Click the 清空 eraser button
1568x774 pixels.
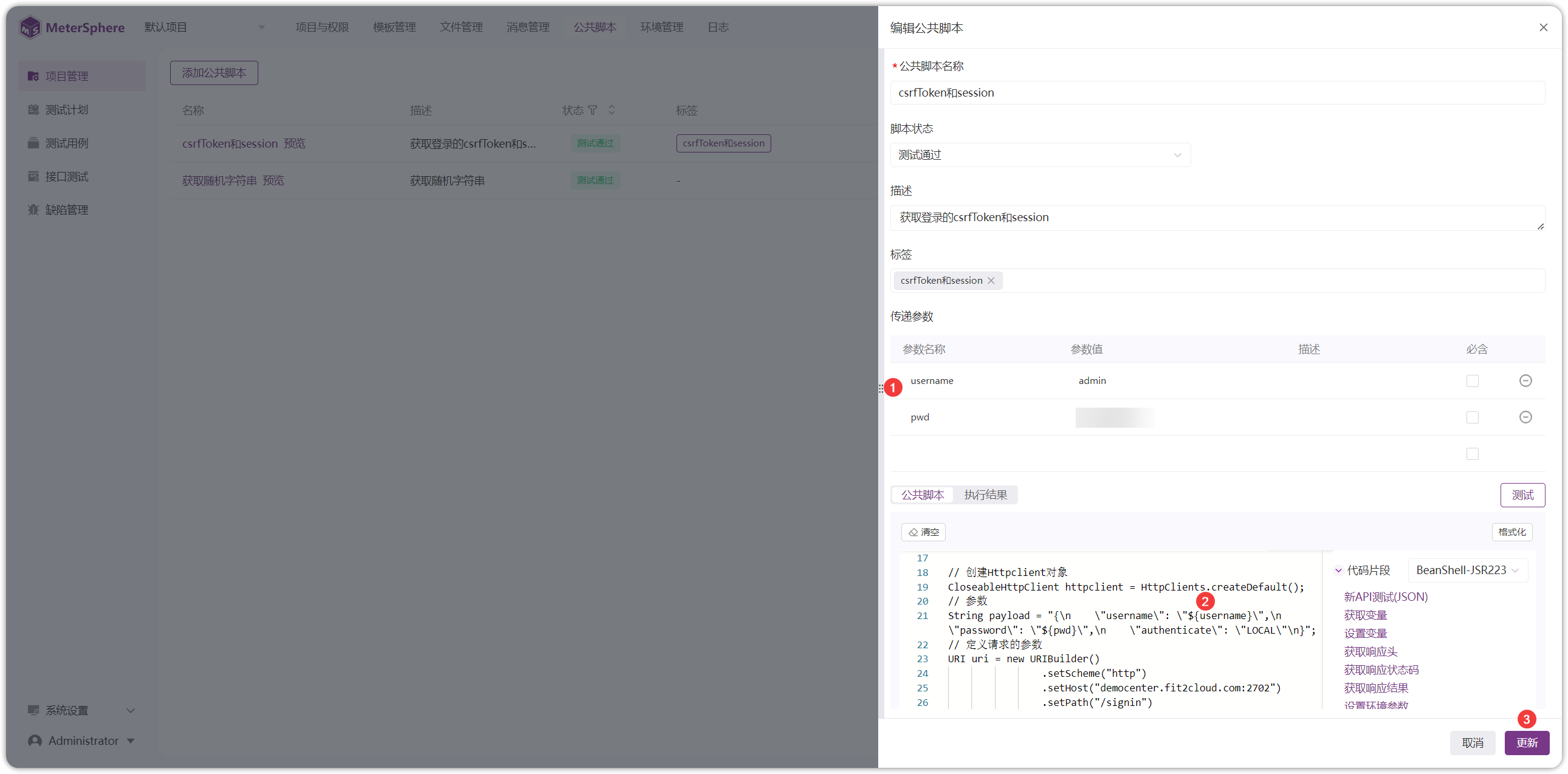click(x=923, y=532)
